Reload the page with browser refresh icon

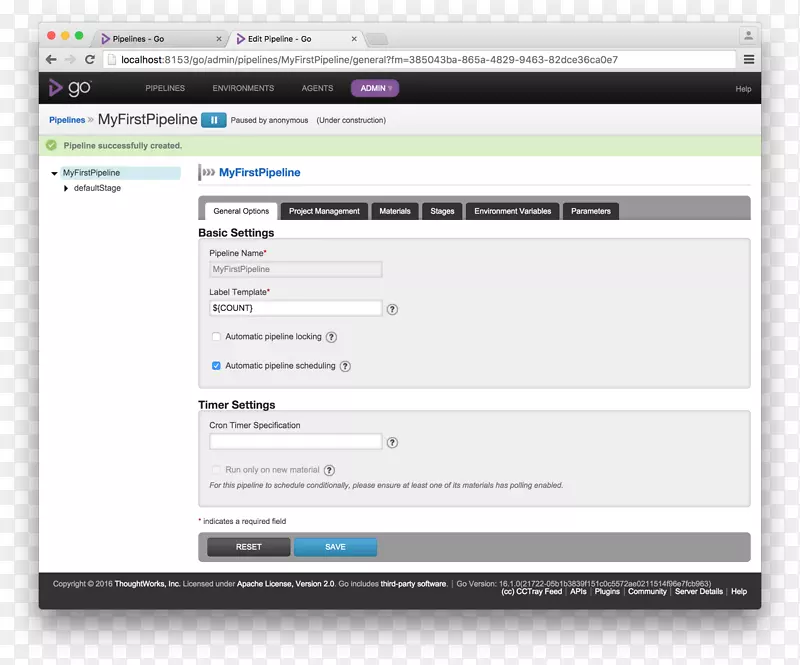(90, 60)
